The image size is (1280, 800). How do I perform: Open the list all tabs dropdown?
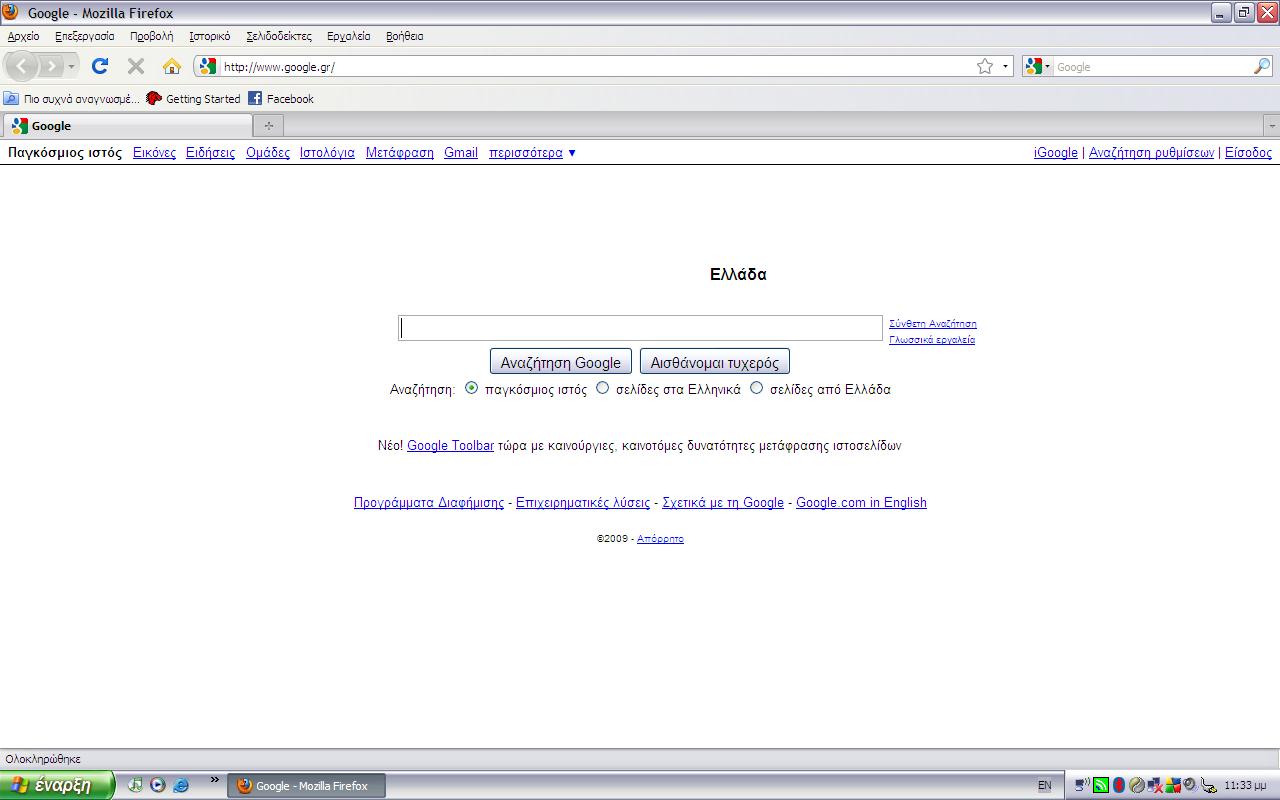pos(1272,126)
